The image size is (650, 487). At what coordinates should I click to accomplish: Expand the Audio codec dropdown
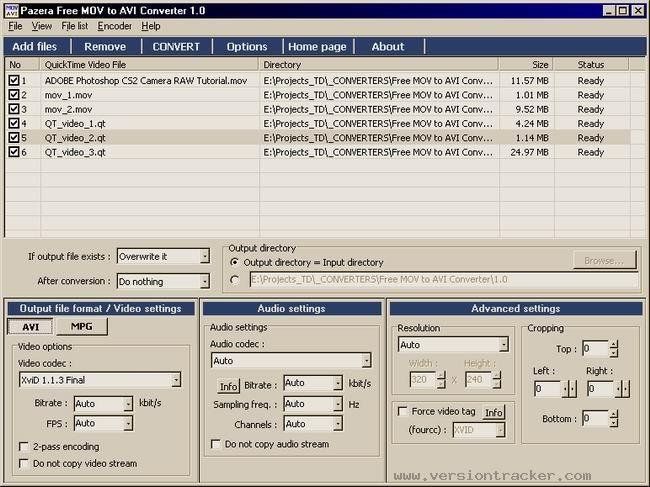[x=366, y=361]
